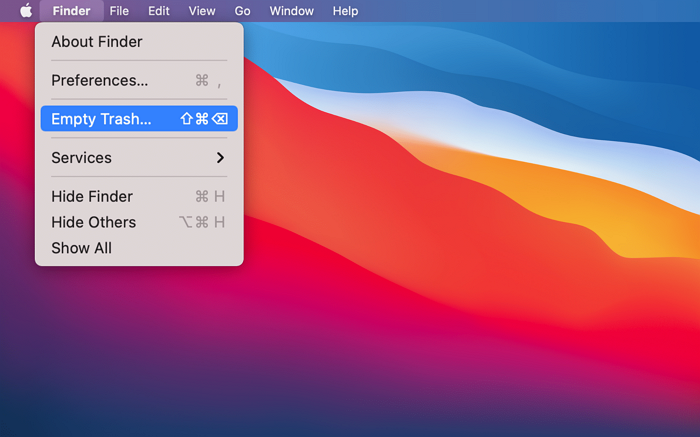Open the File menu
Image resolution: width=700 pixels, height=437 pixels.
click(119, 11)
